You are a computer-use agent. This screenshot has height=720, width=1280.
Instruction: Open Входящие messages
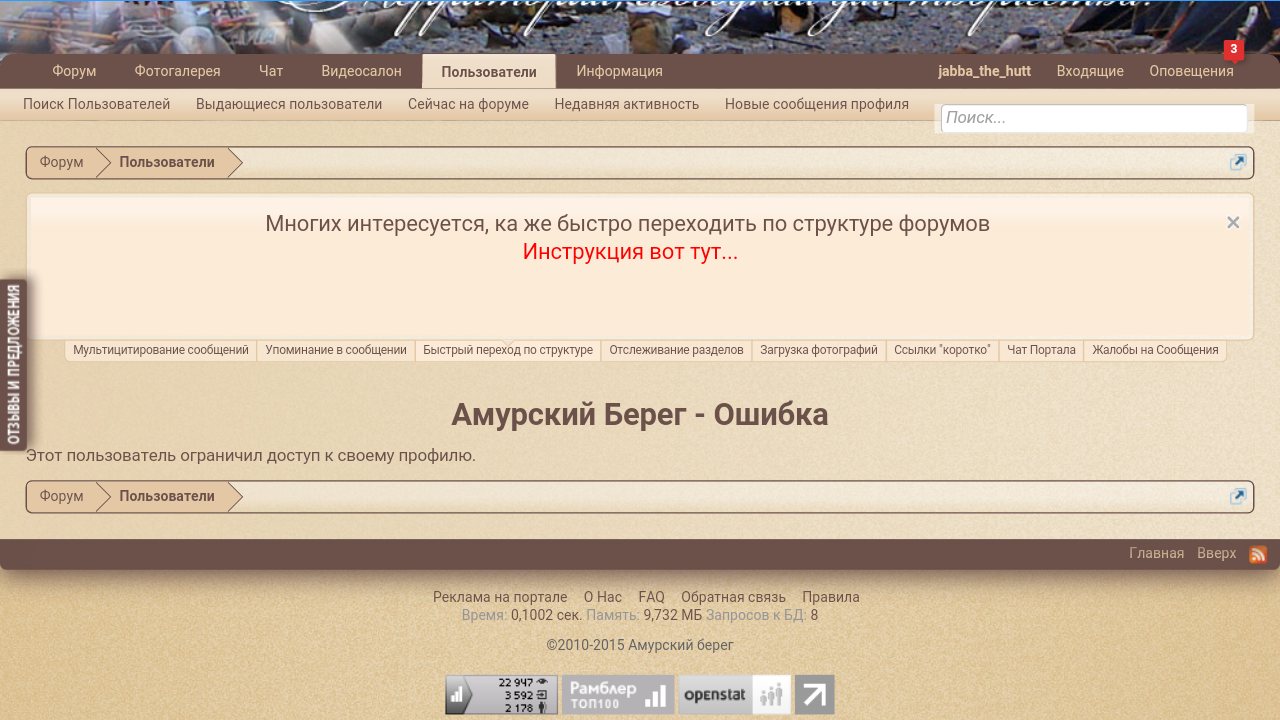(x=1090, y=71)
